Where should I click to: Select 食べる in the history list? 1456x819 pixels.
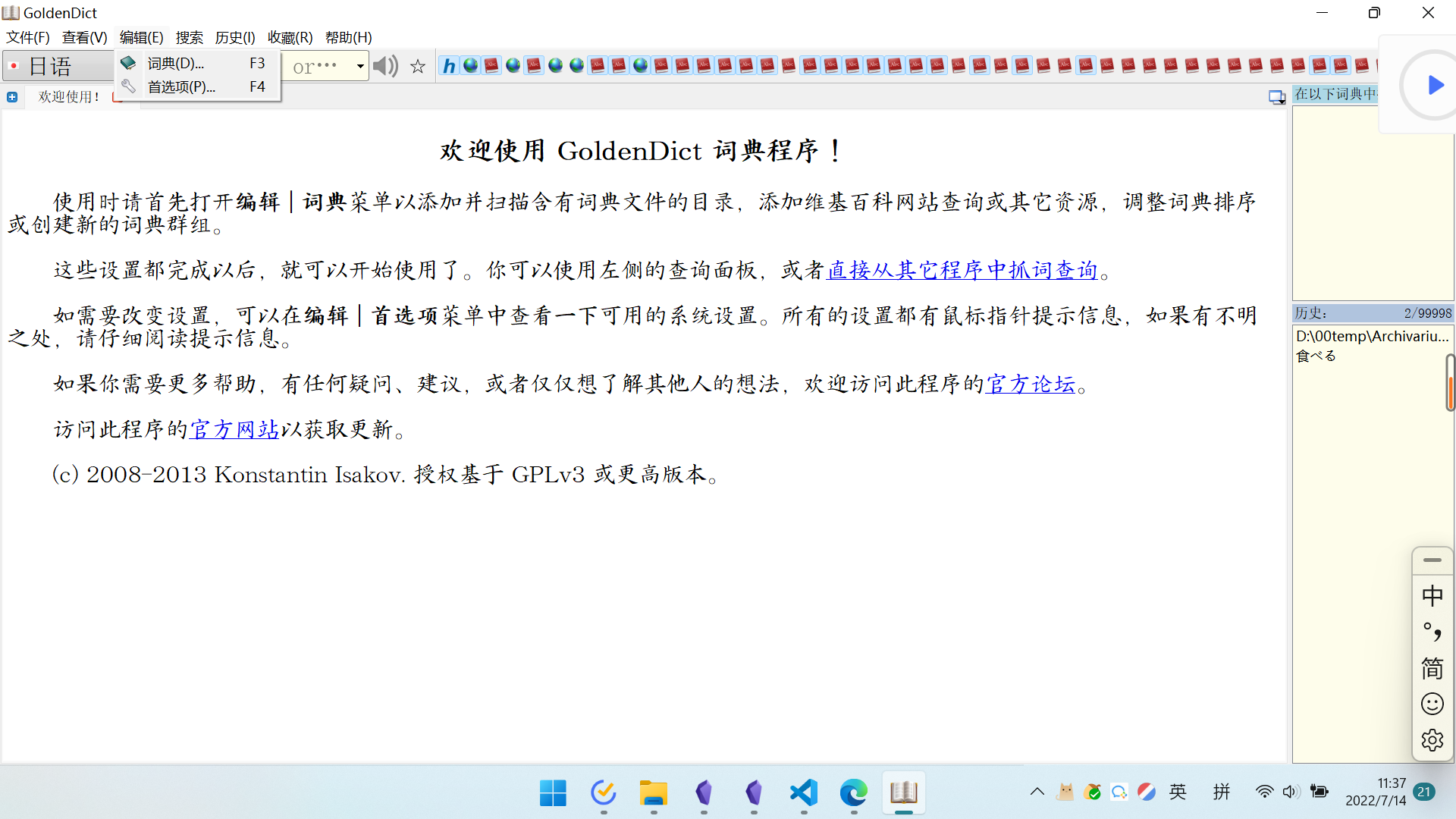click(1316, 356)
